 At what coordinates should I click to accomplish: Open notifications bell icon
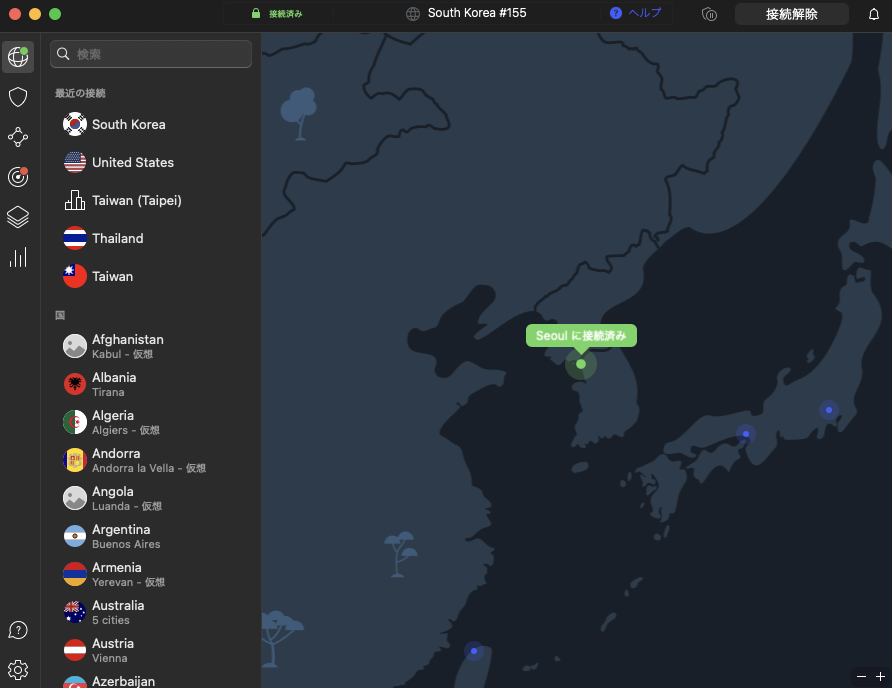pyautogui.click(x=873, y=14)
